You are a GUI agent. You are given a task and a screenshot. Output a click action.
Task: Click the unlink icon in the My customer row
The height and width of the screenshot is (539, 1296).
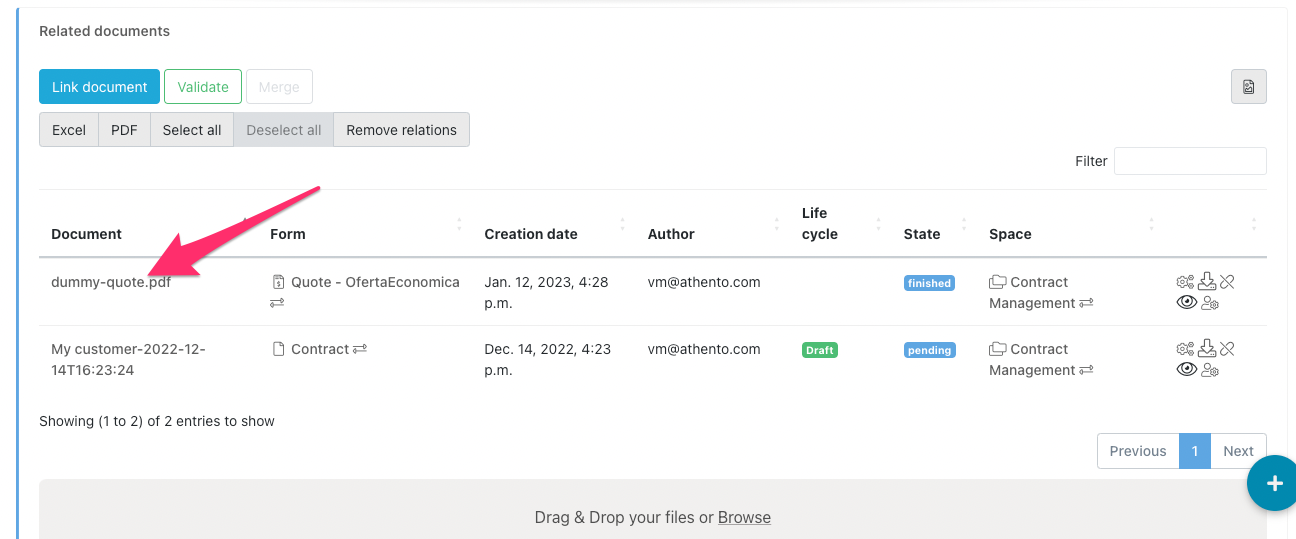tap(1227, 349)
